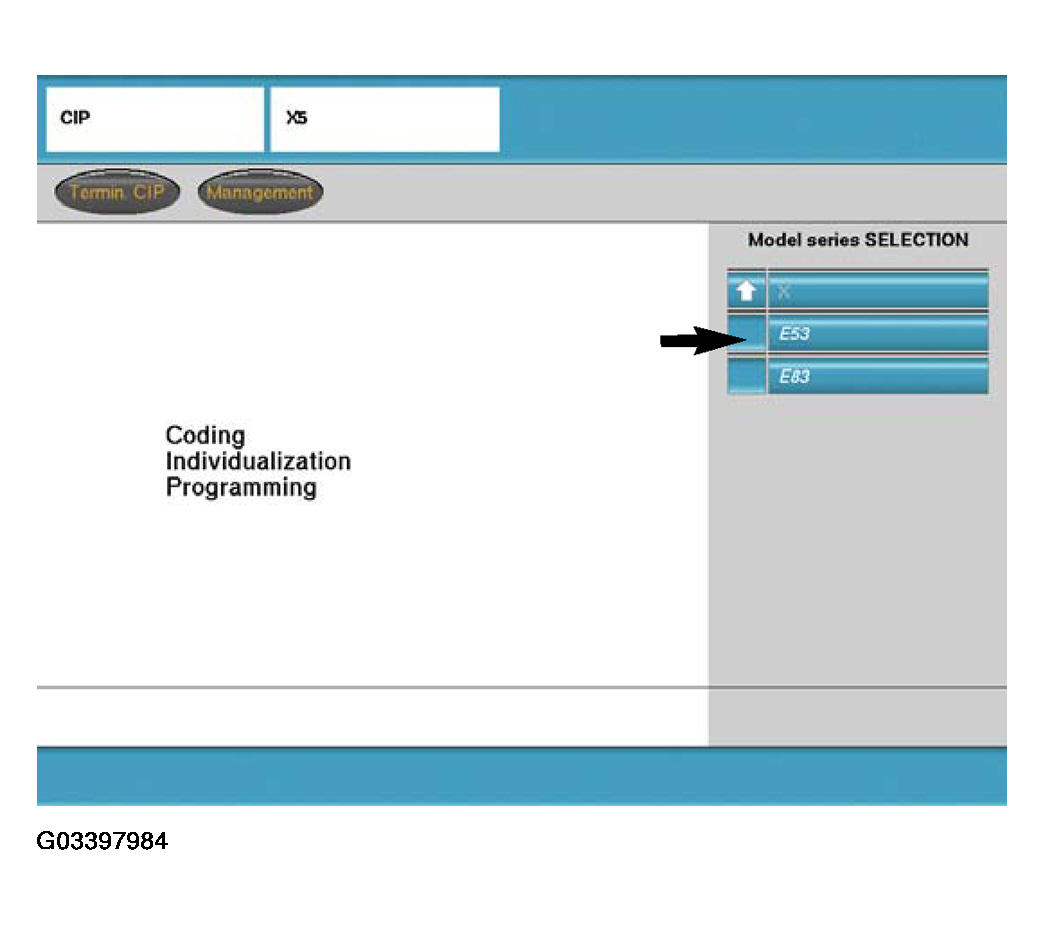Click the black arrow pointing at E53

[696, 342]
